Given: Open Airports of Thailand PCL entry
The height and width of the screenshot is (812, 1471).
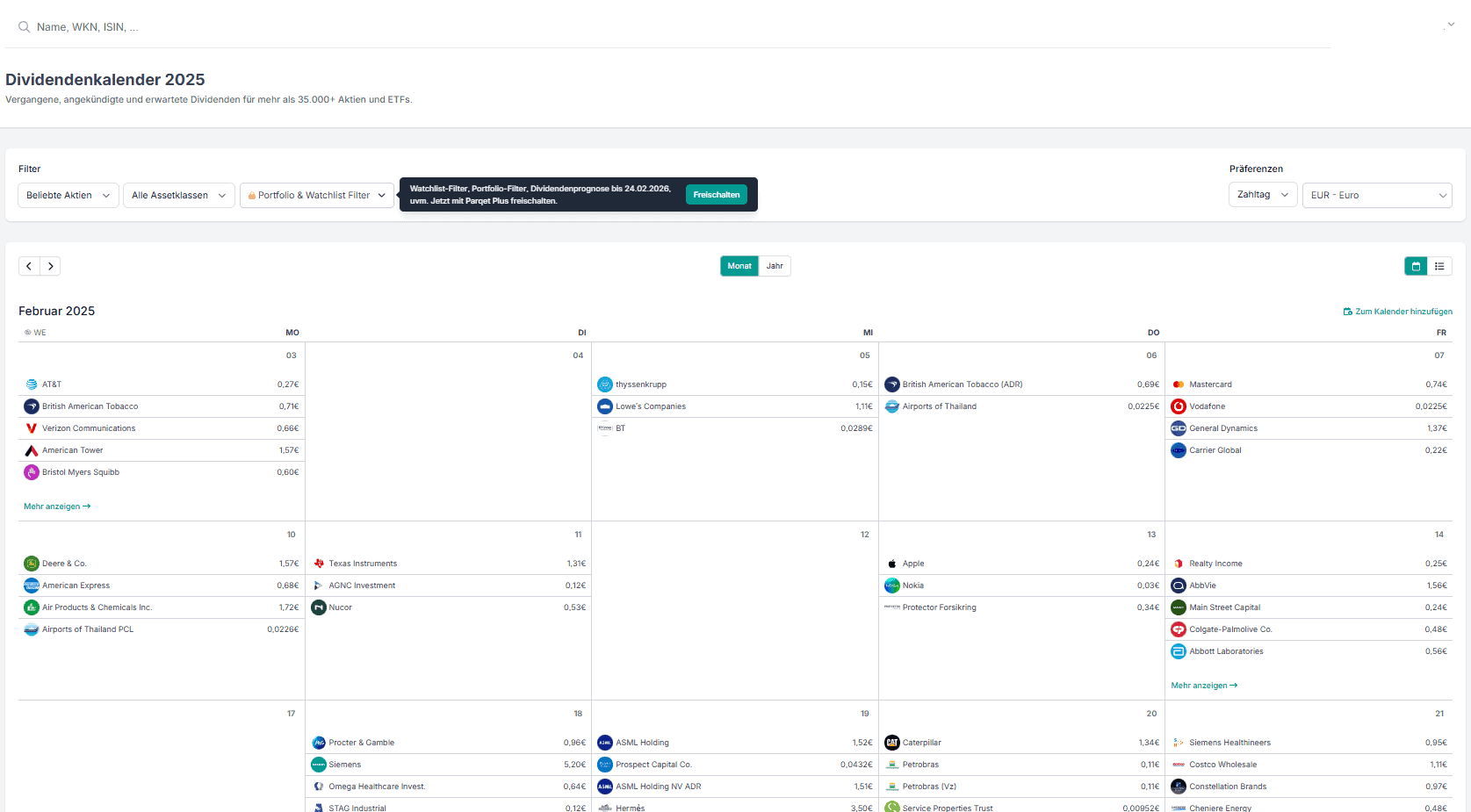Looking at the screenshot, I should (162, 629).
